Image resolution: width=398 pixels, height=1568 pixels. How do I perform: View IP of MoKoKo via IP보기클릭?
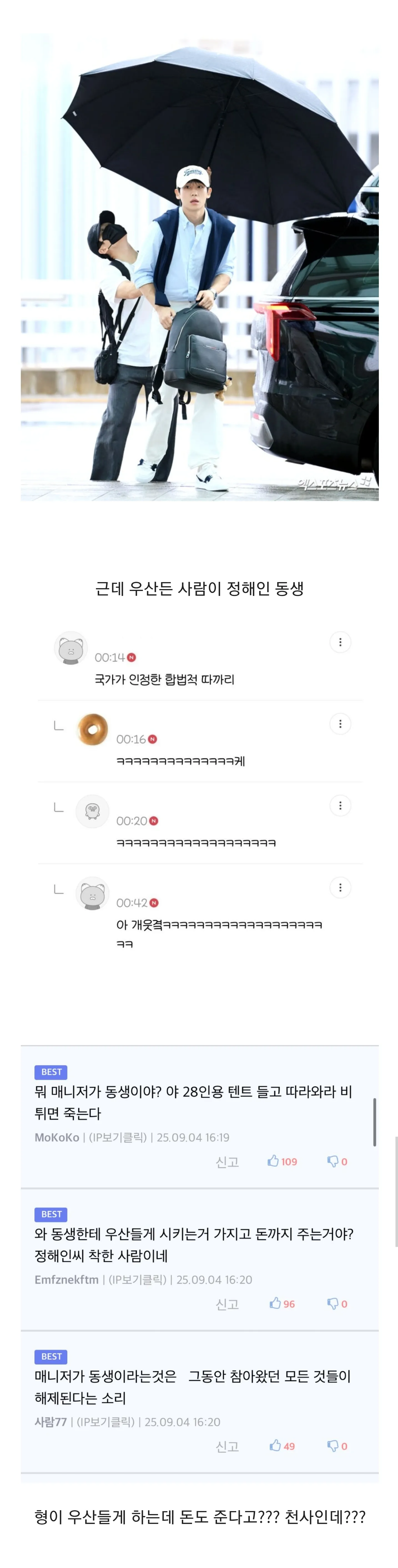point(118,1138)
